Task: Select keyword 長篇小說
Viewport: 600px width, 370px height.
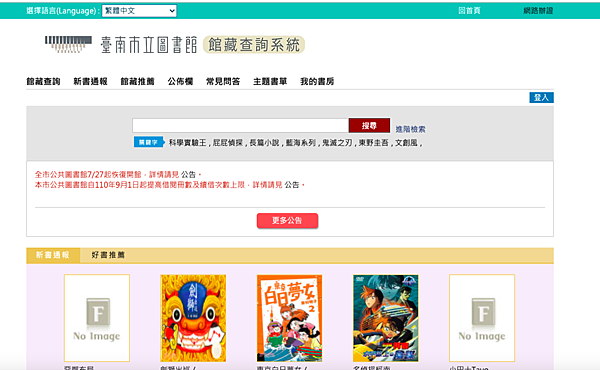Action: tap(264, 143)
